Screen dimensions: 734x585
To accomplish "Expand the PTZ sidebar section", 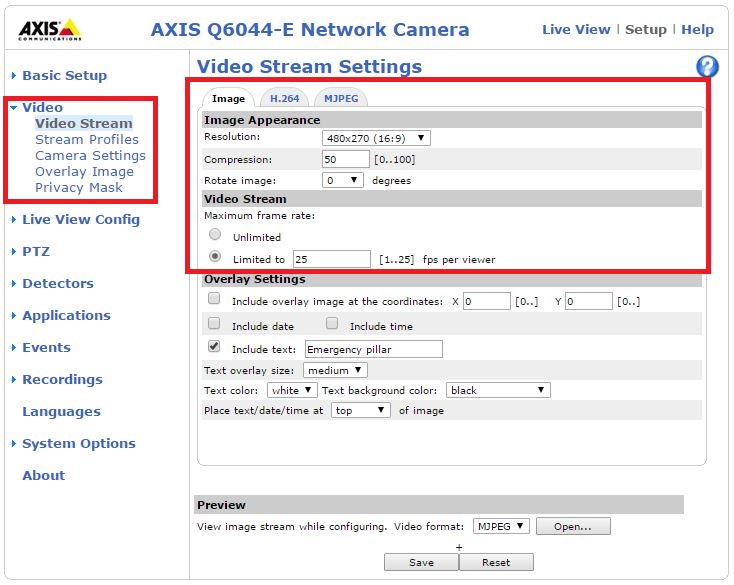I will pos(36,252).
